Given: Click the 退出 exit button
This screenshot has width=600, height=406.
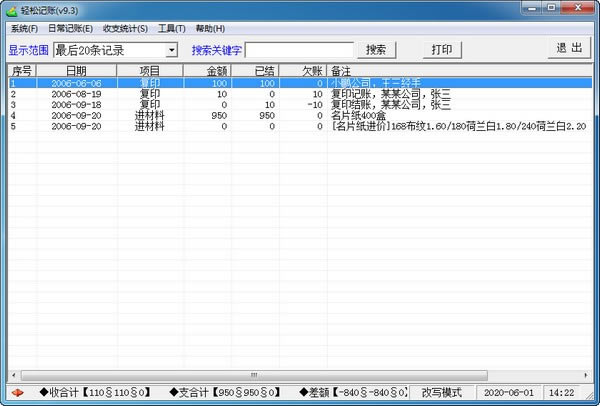Looking at the screenshot, I should pos(569,49).
